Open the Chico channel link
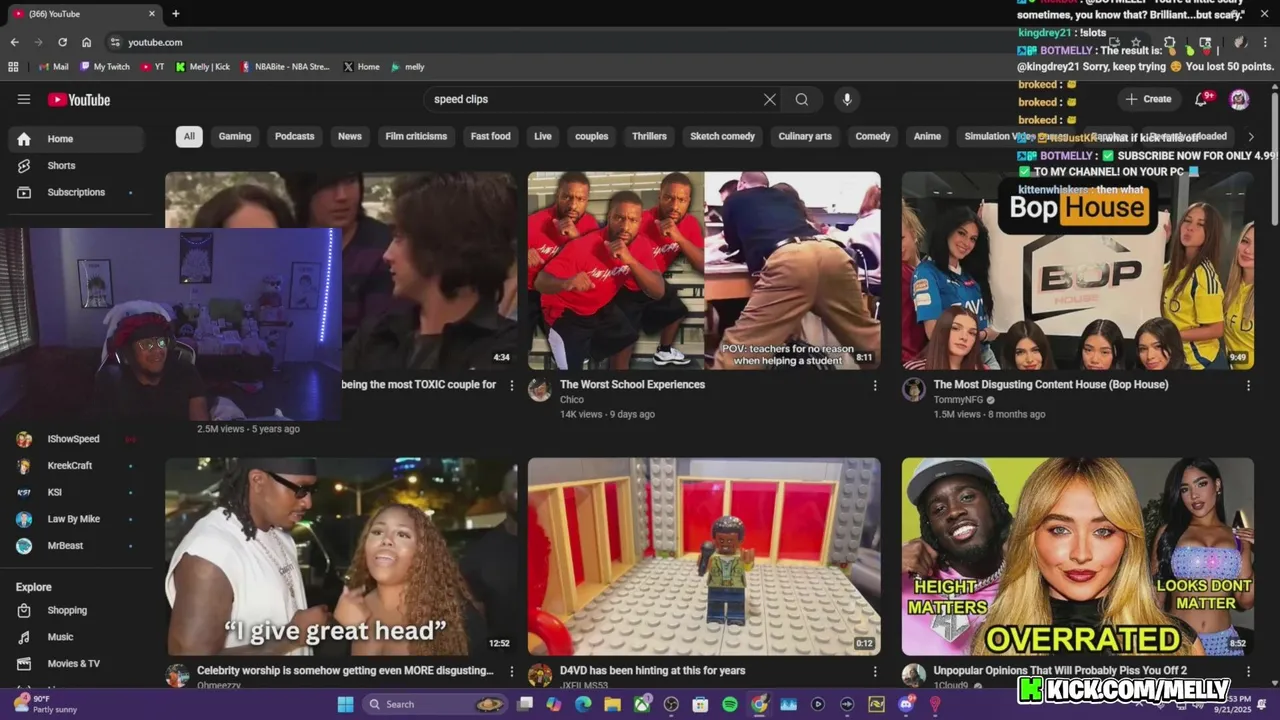Screen dimensions: 1280x720 (572, 400)
